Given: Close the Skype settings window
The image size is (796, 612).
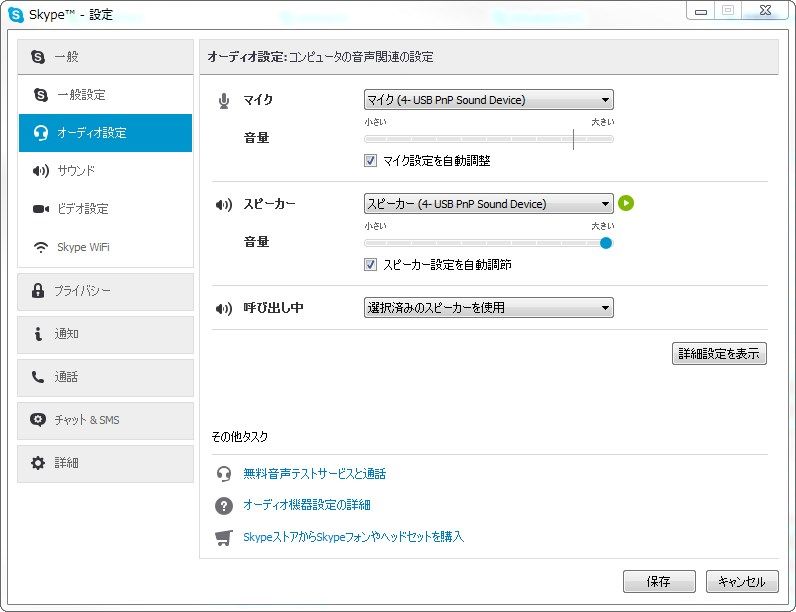Looking at the screenshot, I should [x=766, y=11].
